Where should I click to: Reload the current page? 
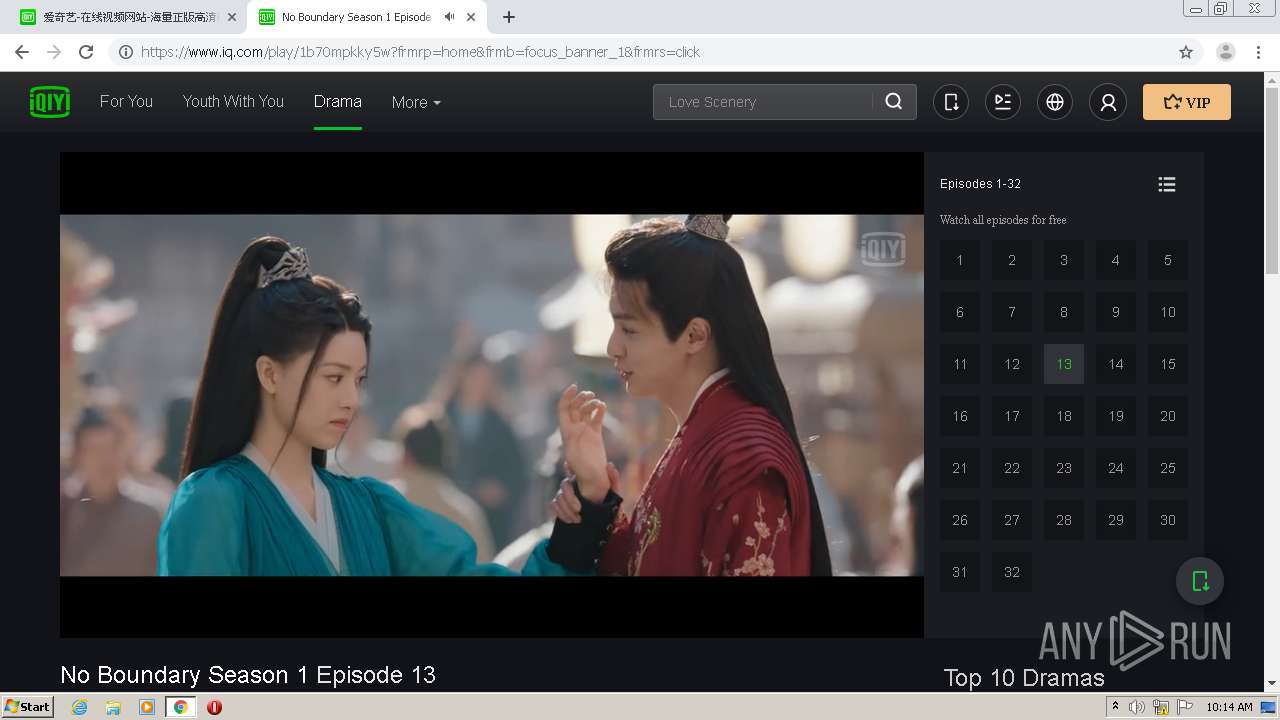[86, 52]
